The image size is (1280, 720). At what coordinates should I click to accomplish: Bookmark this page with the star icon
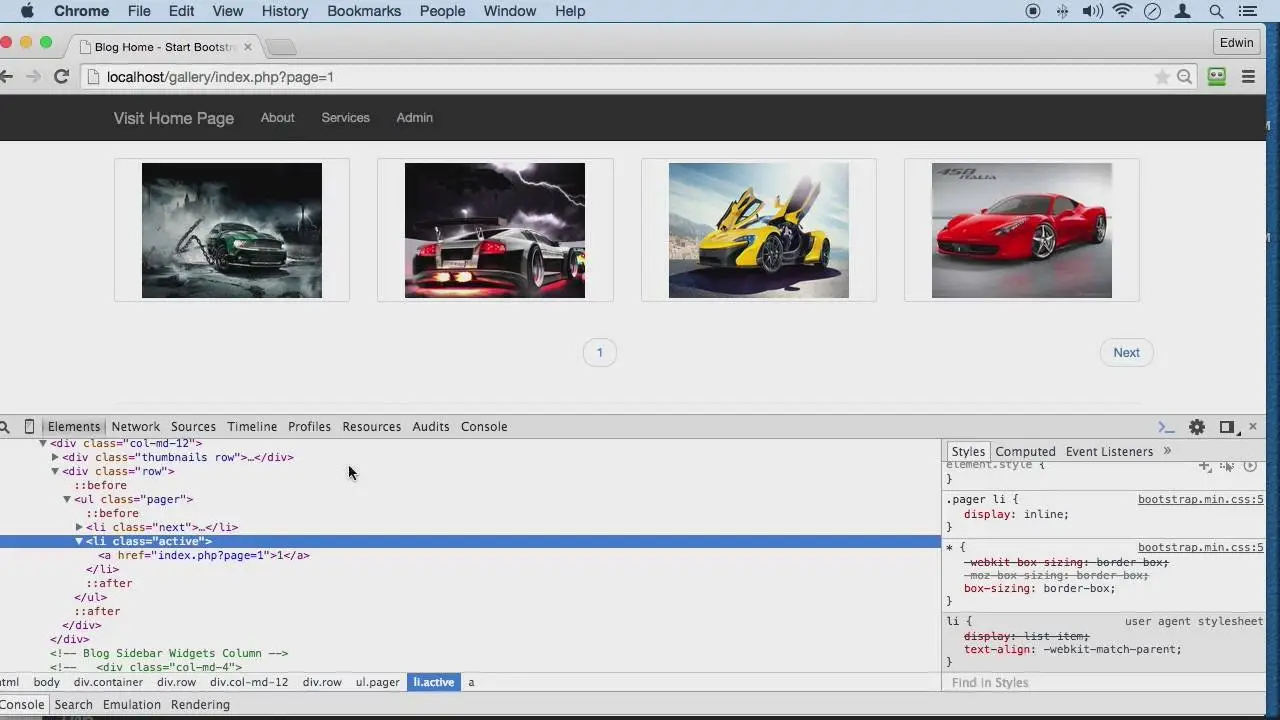[1162, 77]
